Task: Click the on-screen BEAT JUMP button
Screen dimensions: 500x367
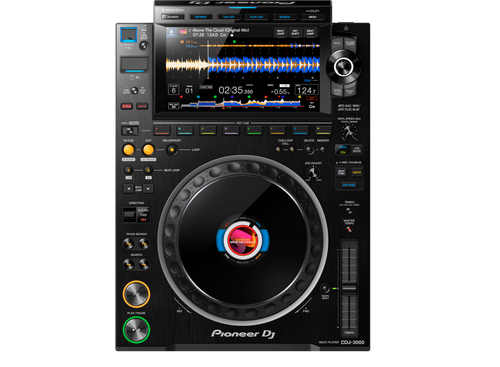Action: (x=310, y=32)
